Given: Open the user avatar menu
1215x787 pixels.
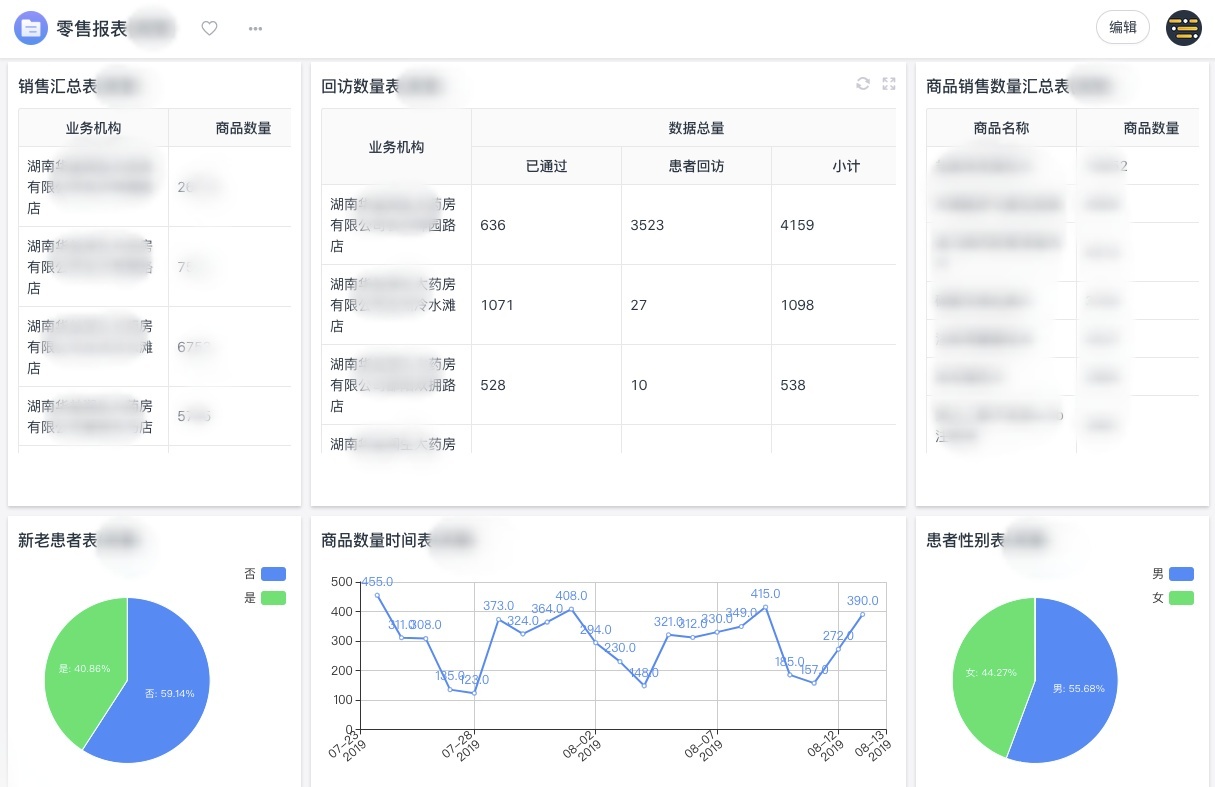Looking at the screenshot, I should click(x=1185, y=28).
